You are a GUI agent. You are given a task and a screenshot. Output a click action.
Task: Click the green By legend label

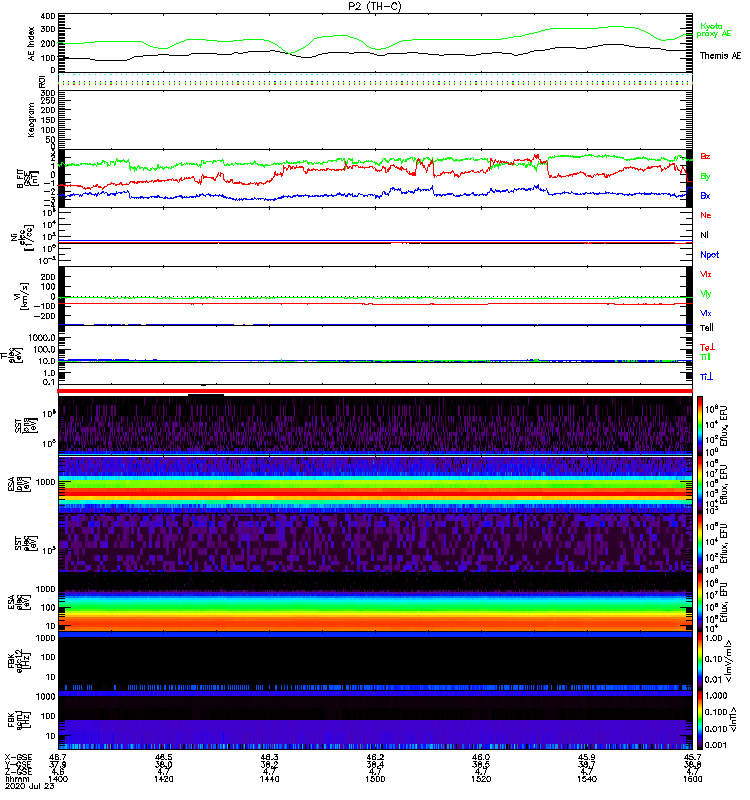(706, 176)
